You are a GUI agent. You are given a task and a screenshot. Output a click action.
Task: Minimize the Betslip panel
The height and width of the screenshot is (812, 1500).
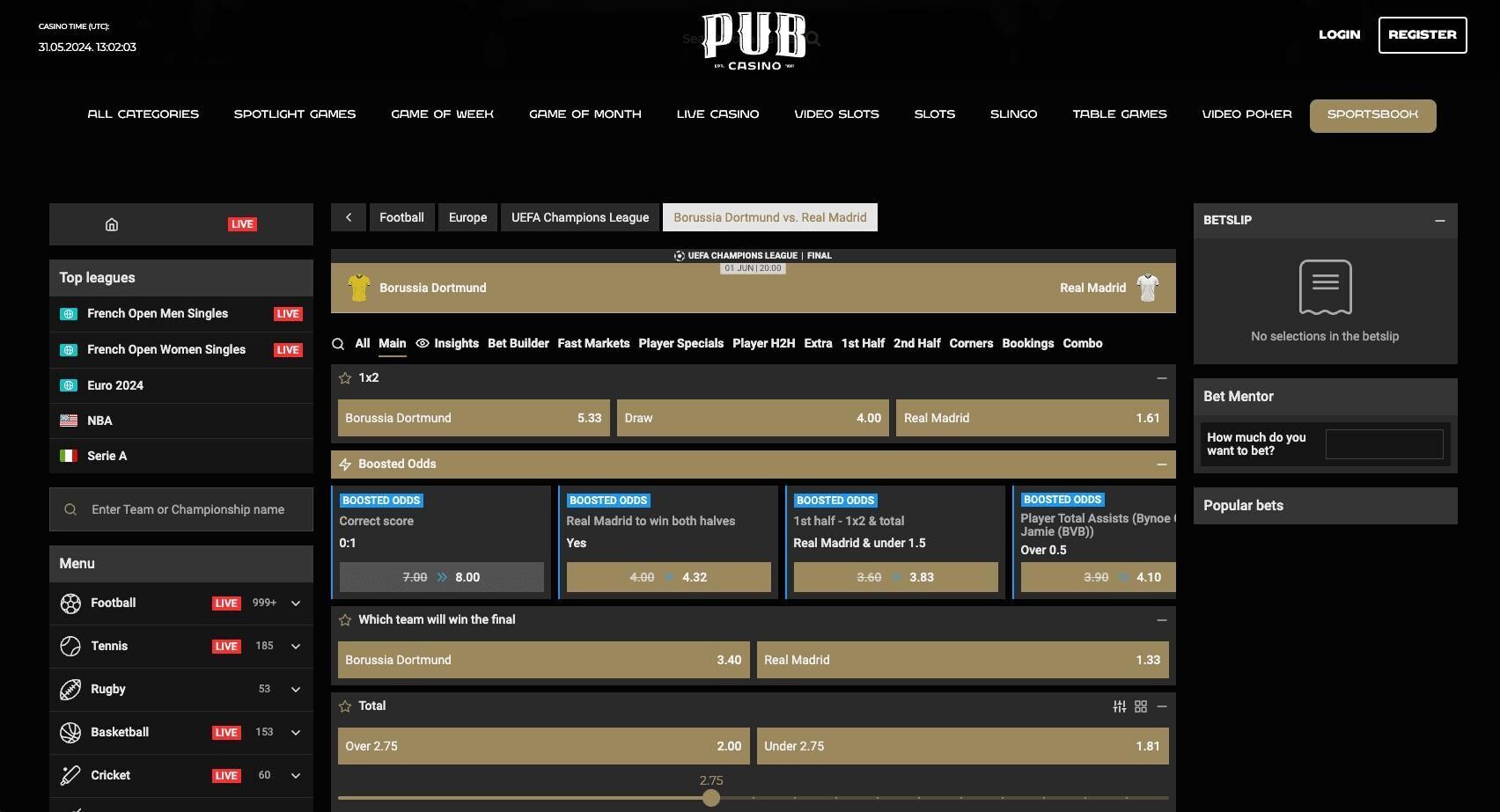(x=1440, y=221)
